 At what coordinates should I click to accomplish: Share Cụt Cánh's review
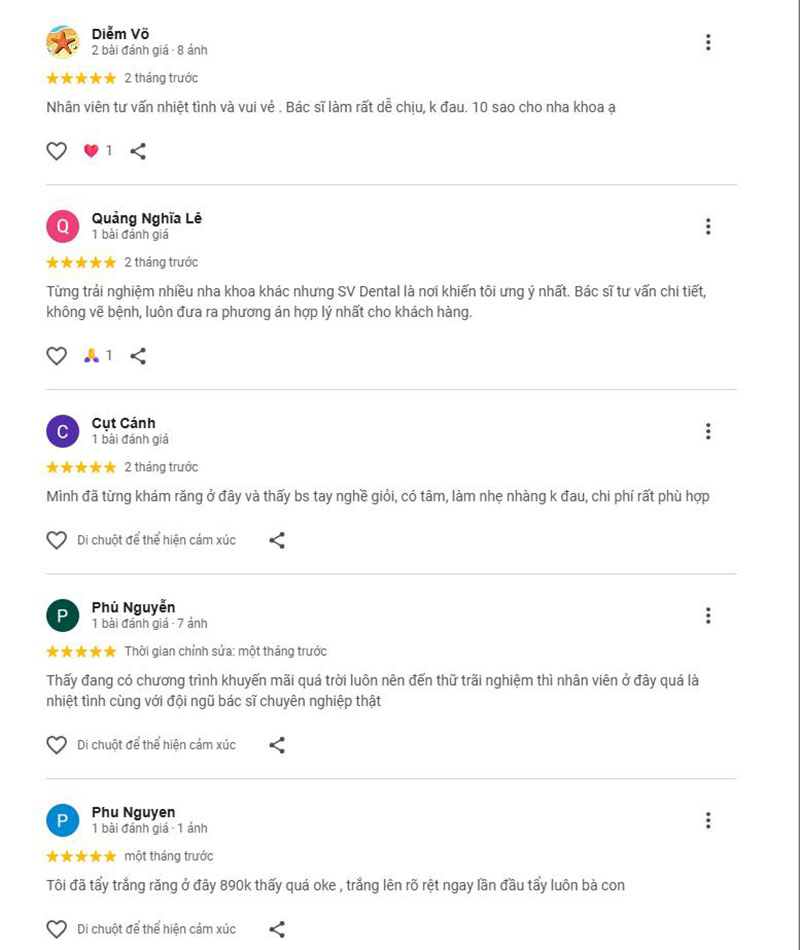(277, 540)
